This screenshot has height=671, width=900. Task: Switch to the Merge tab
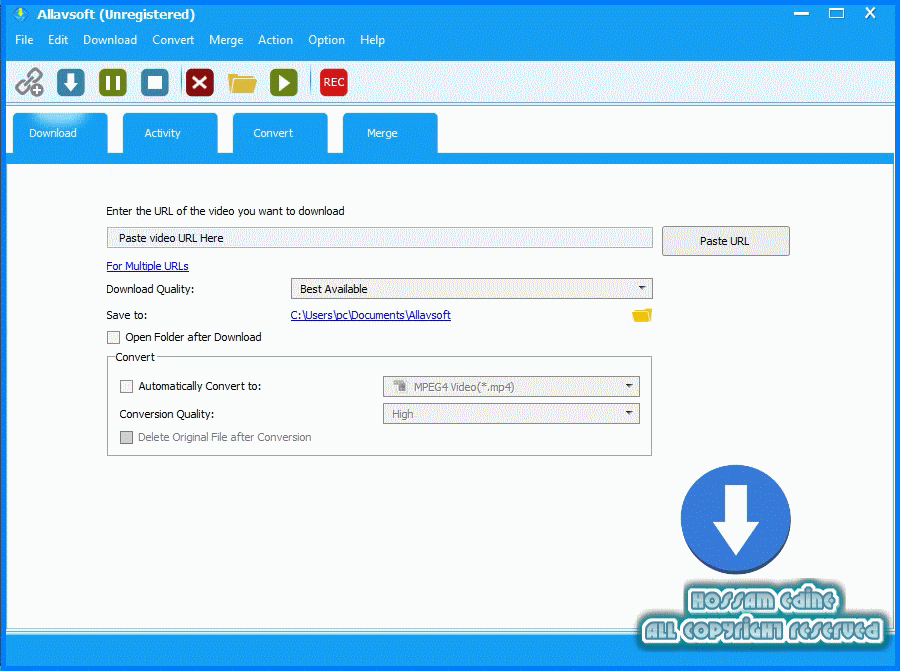390,133
